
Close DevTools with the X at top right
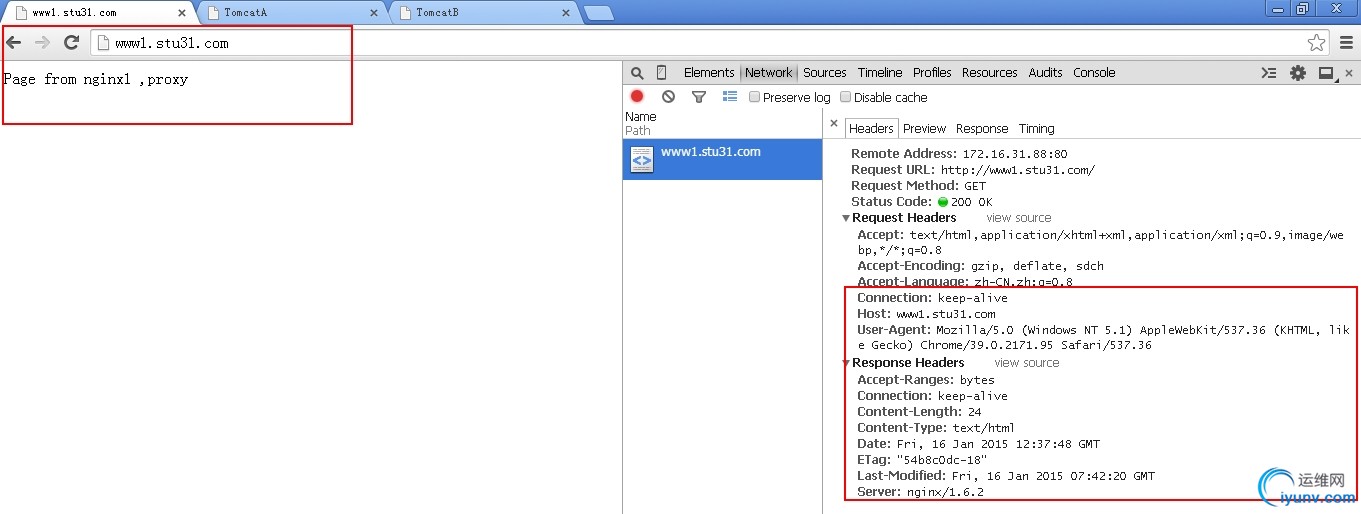[1350, 73]
